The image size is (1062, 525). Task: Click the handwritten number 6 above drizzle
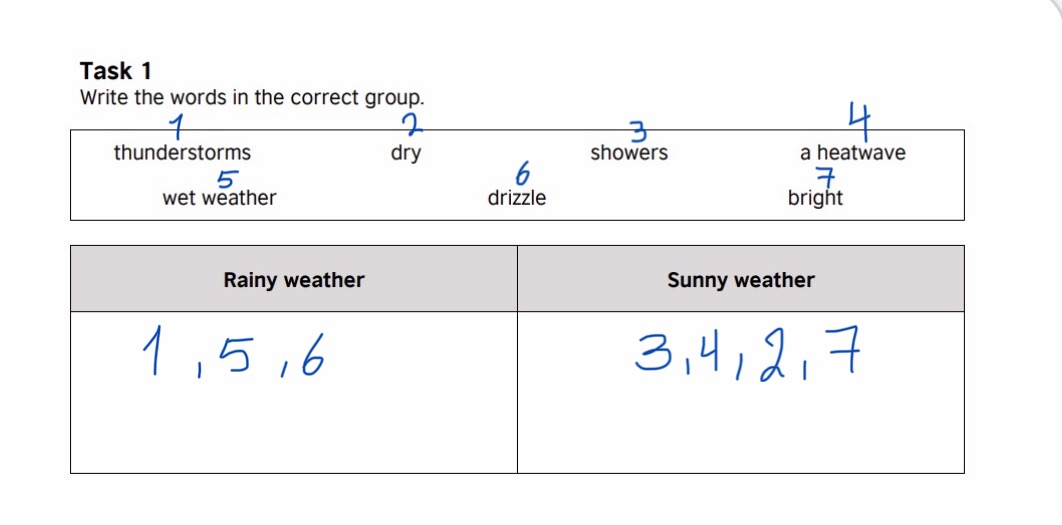(x=521, y=175)
